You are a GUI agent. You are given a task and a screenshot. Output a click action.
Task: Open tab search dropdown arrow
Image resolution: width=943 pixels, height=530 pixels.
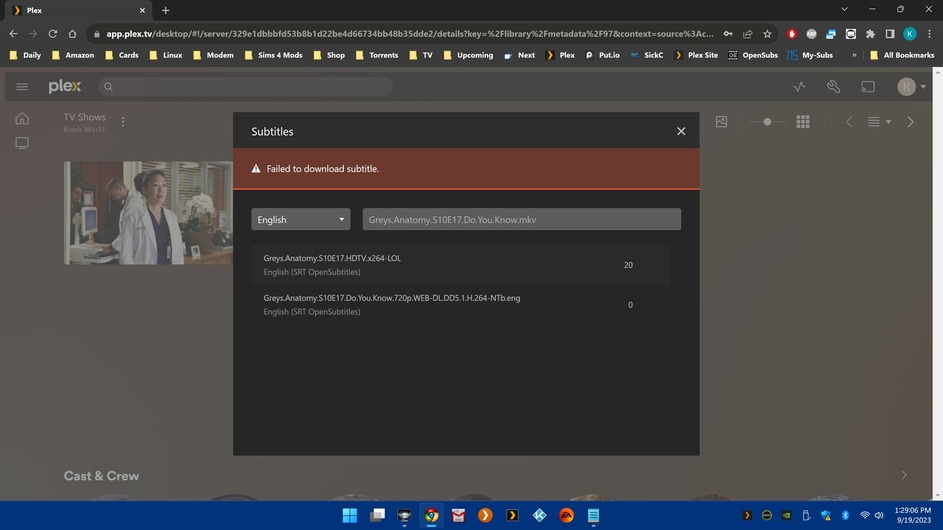pos(844,9)
